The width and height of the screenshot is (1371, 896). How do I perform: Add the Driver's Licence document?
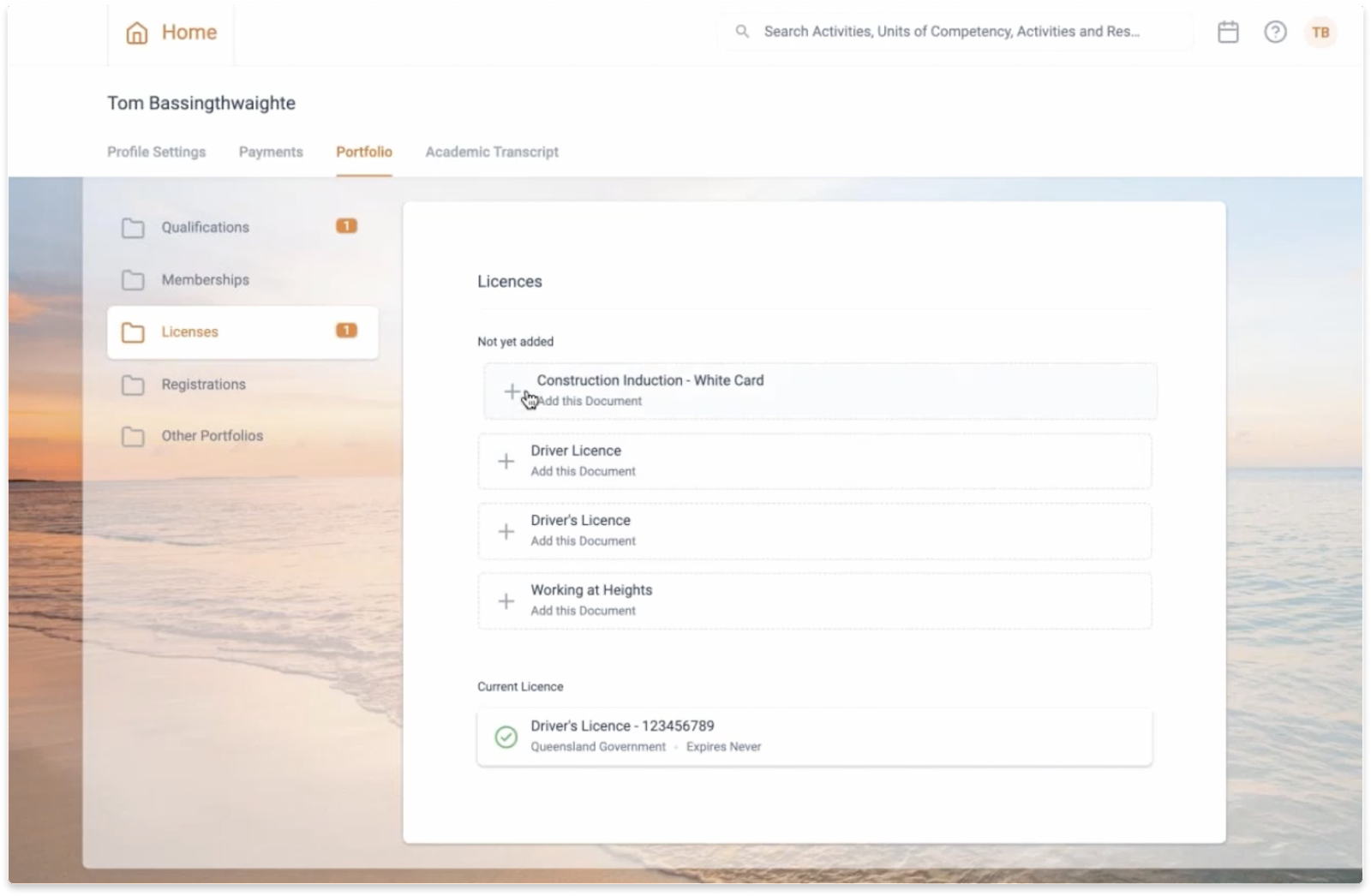coord(506,531)
